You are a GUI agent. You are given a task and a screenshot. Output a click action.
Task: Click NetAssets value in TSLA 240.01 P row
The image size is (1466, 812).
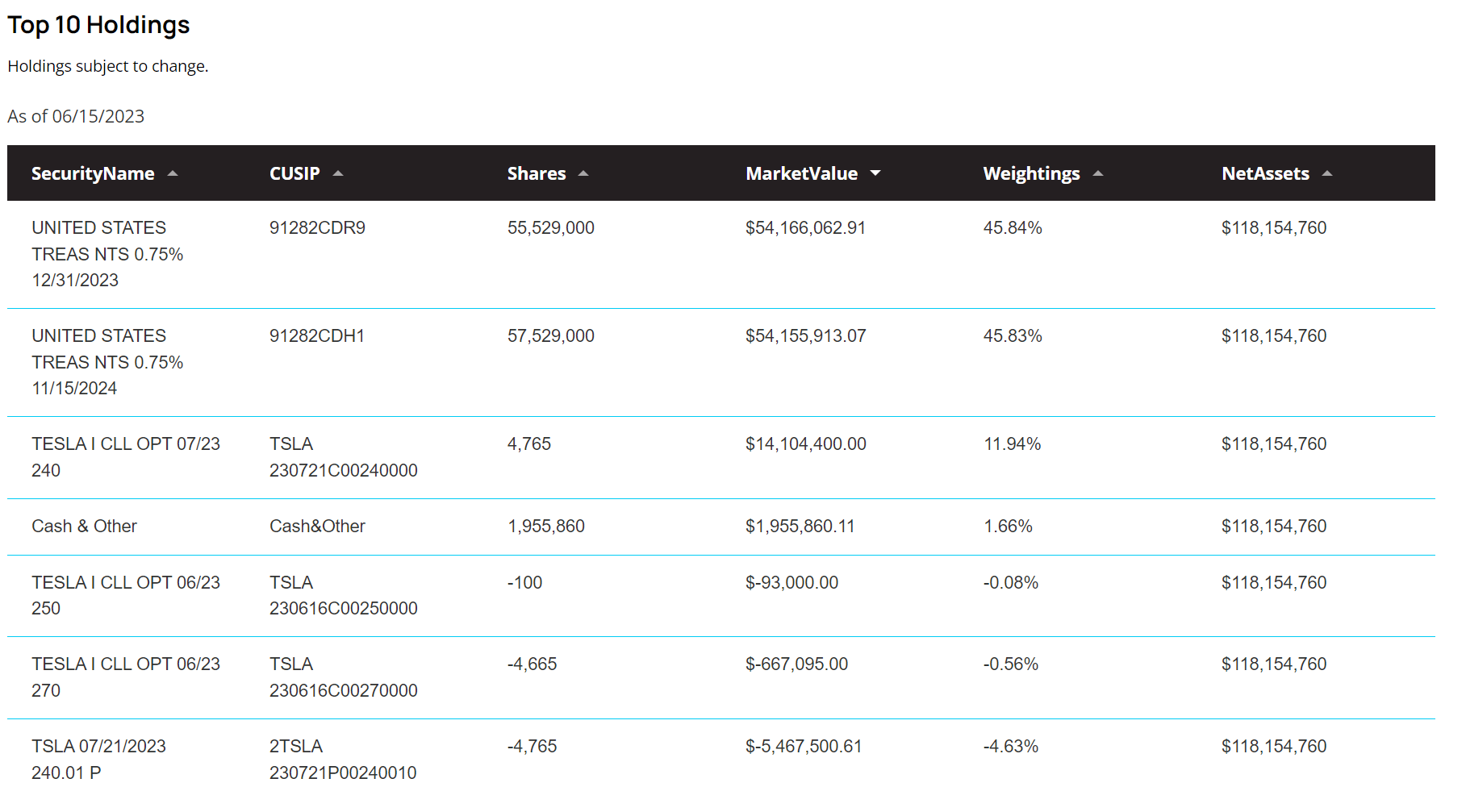1274,747
